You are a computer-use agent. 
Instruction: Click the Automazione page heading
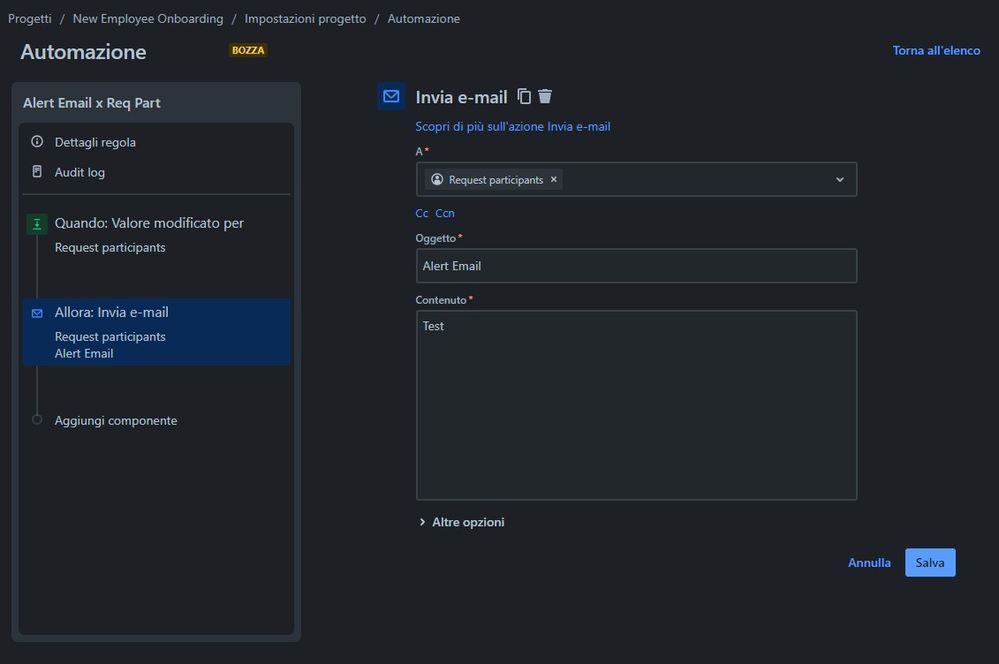coord(83,52)
